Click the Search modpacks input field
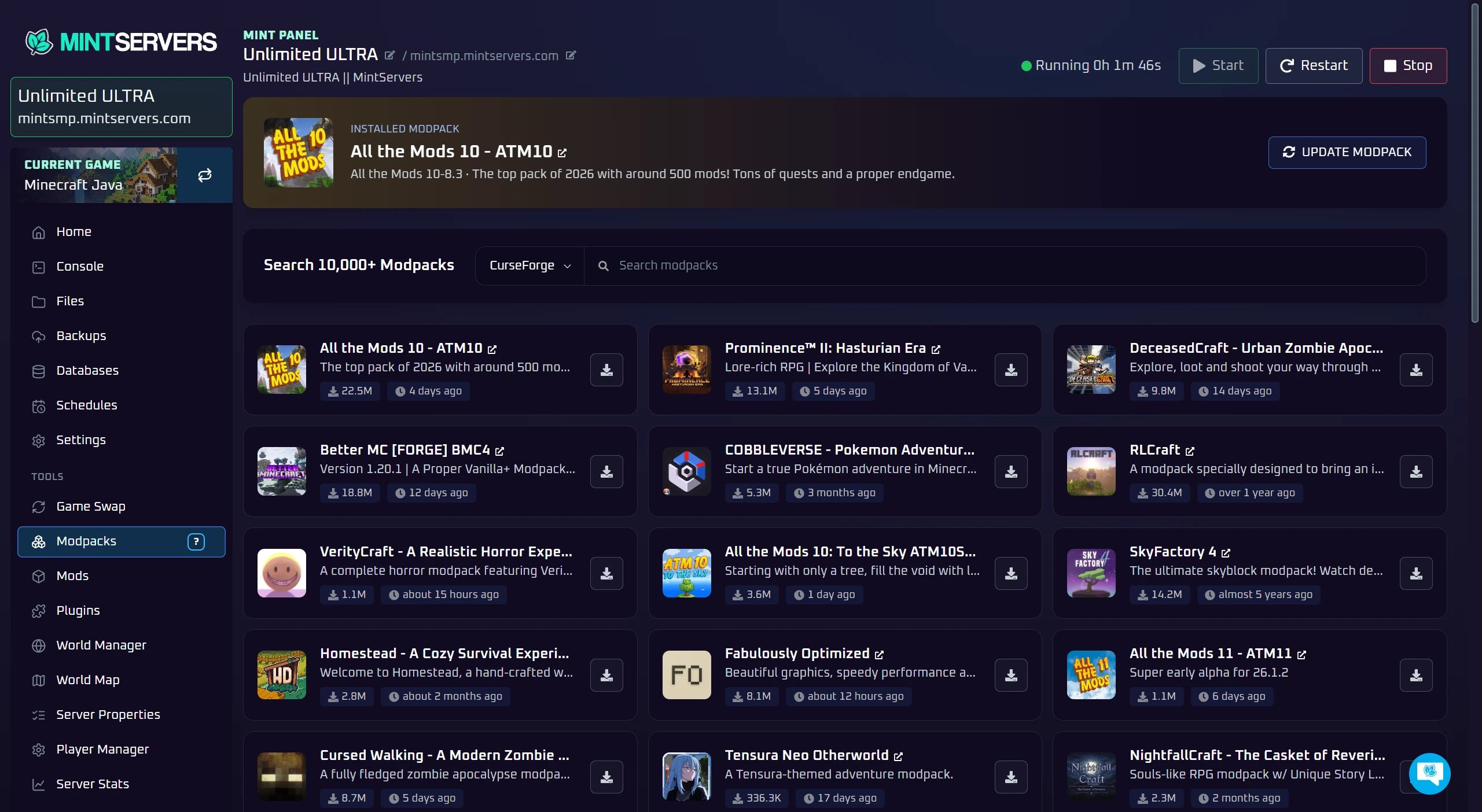The height and width of the screenshot is (812, 1482). [x=1005, y=265]
